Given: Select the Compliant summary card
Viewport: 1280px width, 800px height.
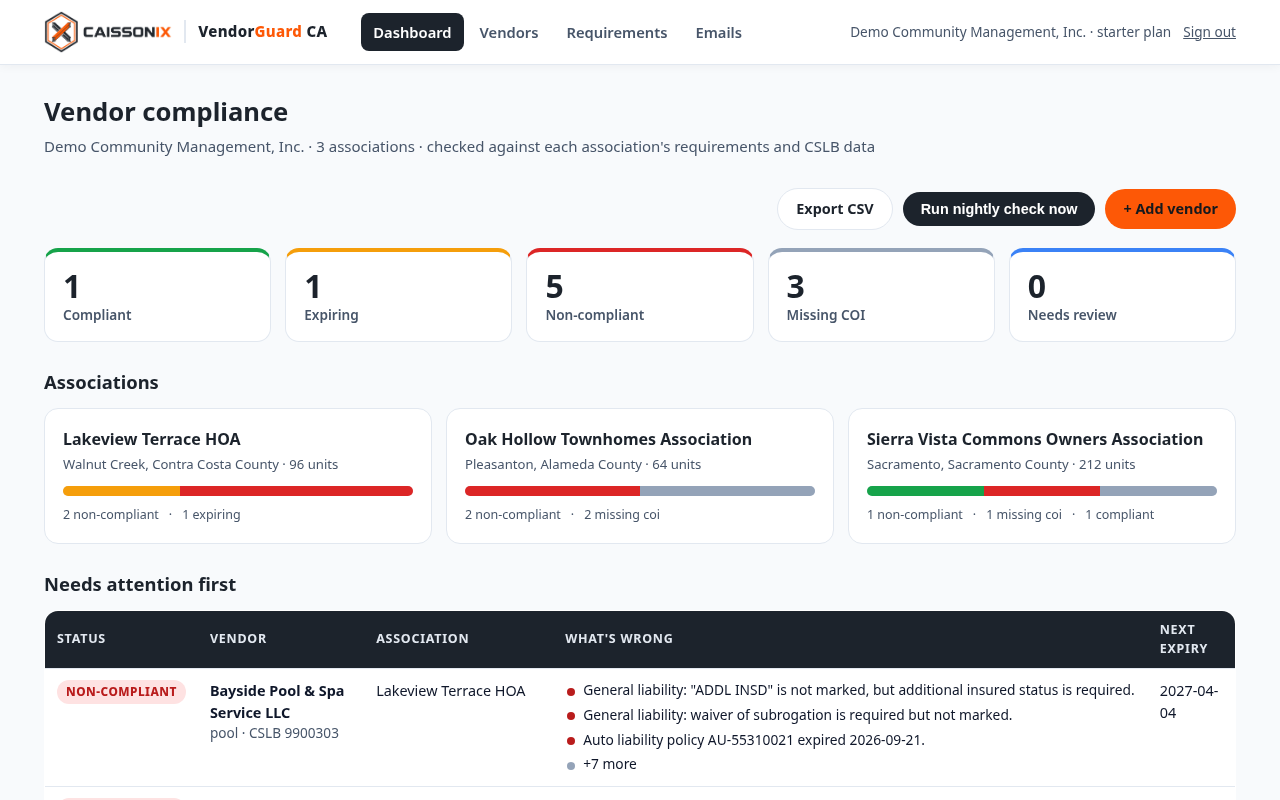Looking at the screenshot, I should 157,295.
